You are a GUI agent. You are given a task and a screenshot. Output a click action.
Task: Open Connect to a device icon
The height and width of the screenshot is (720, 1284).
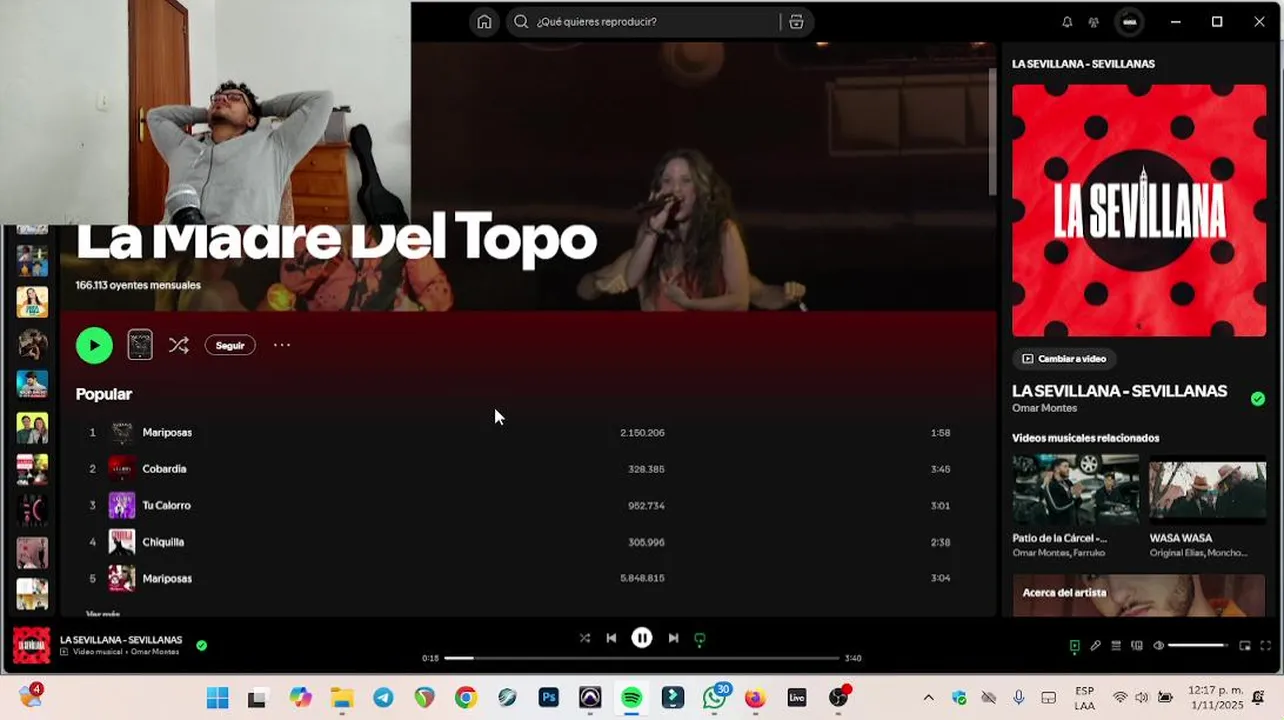click(x=1137, y=646)
